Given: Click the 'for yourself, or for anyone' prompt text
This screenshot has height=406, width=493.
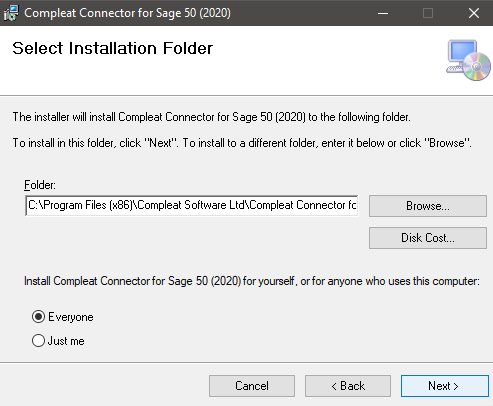Looking at the screenshot, I should point(252,281).
